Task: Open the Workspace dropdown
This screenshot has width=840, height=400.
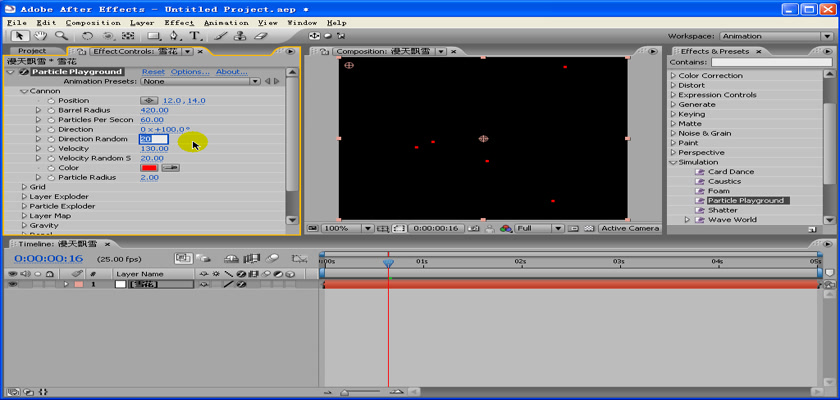Action: point(777,36)
